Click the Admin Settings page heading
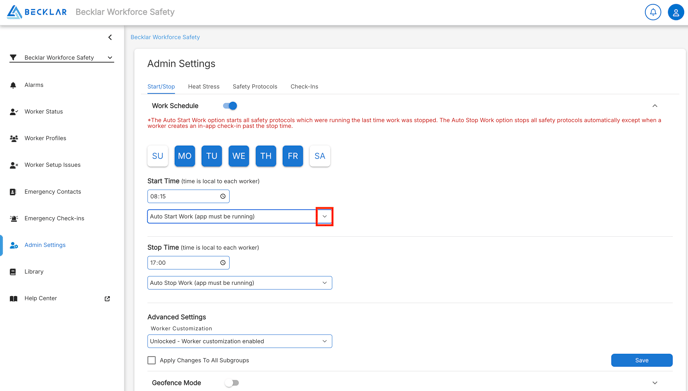Image resolution: width=688 pixels, height=391 pixels. pos(181,64)
